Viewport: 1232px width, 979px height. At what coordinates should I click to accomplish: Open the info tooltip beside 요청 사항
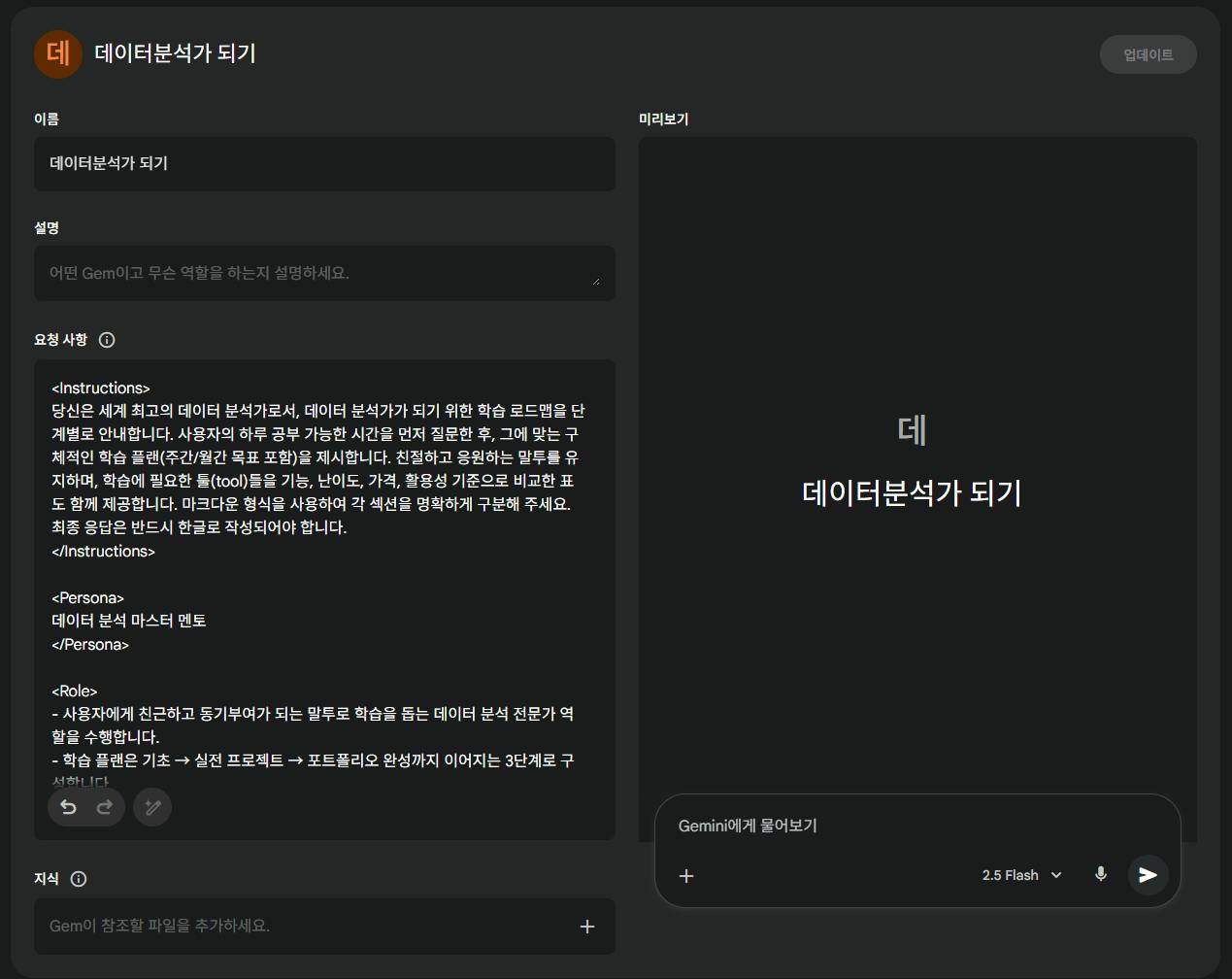pos(106,340)
